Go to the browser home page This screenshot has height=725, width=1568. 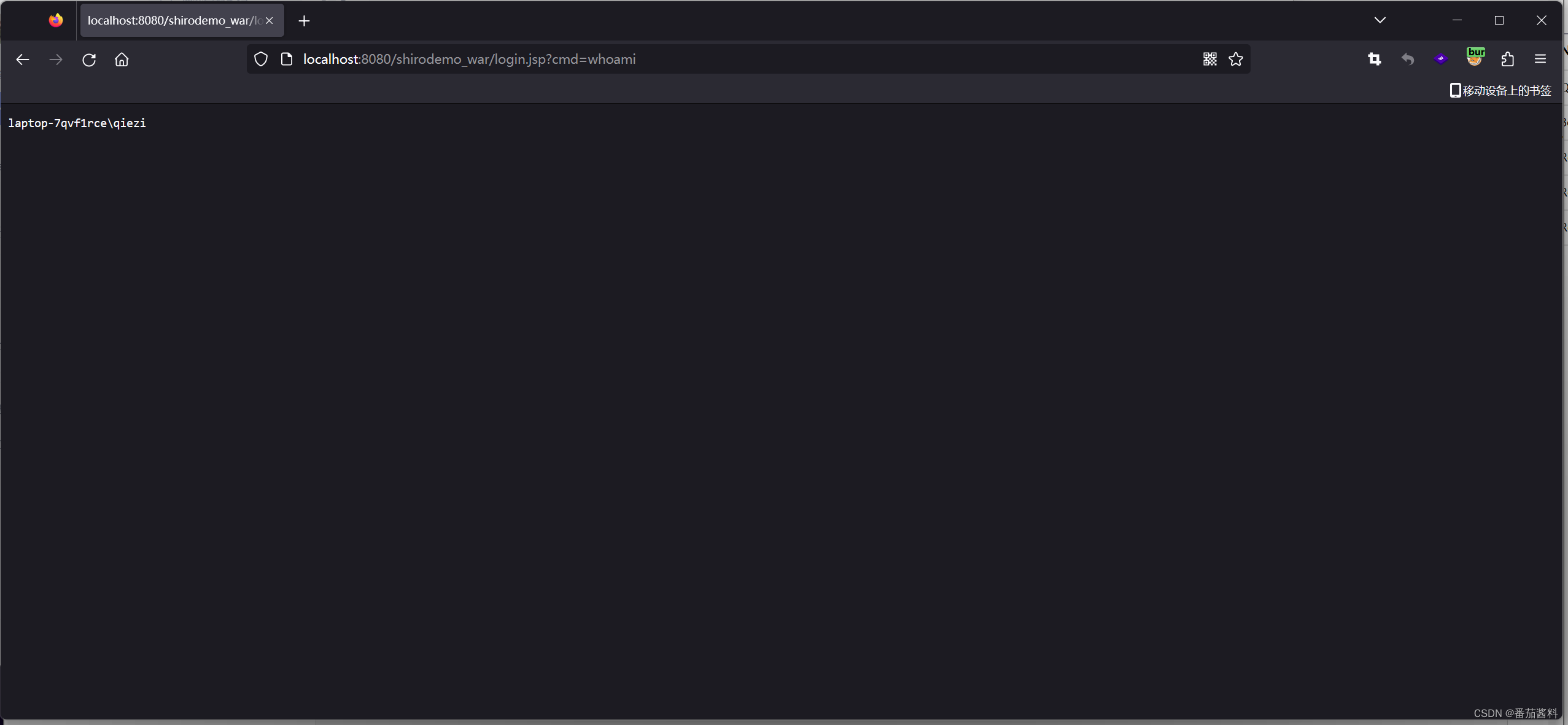pos(122,60)
